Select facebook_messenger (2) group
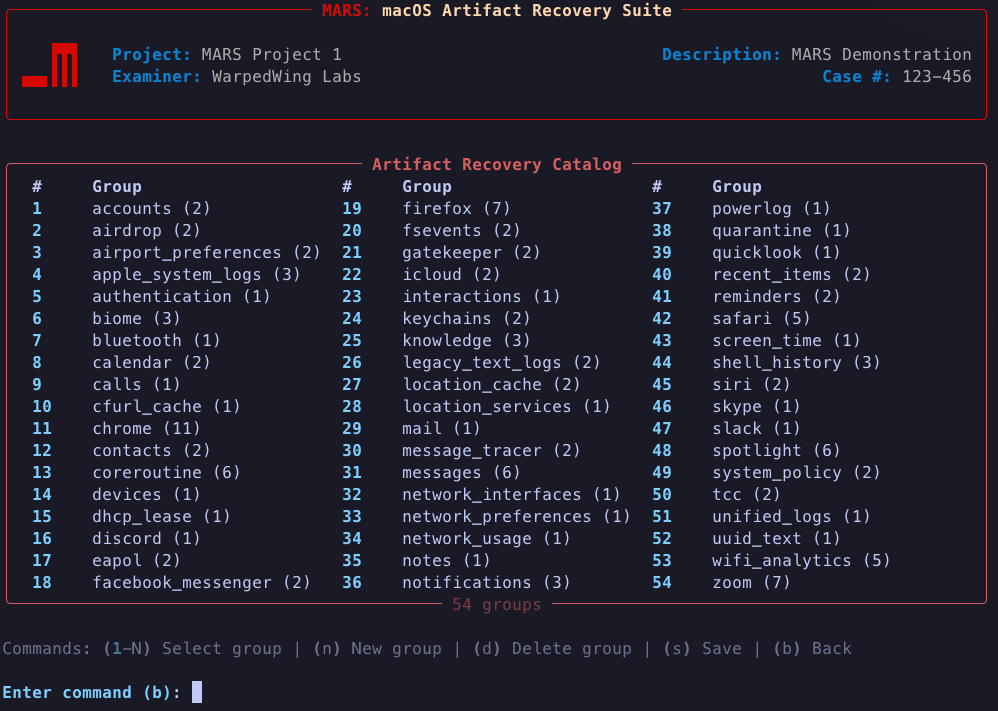The height and width of the screenshot is (711, 998). (x=201, y=582)
